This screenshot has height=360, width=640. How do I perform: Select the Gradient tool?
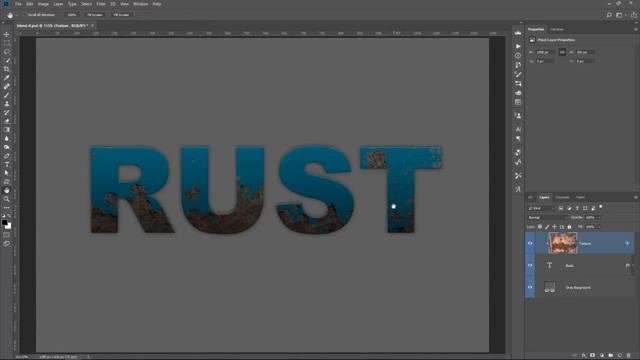coord(7,130)
